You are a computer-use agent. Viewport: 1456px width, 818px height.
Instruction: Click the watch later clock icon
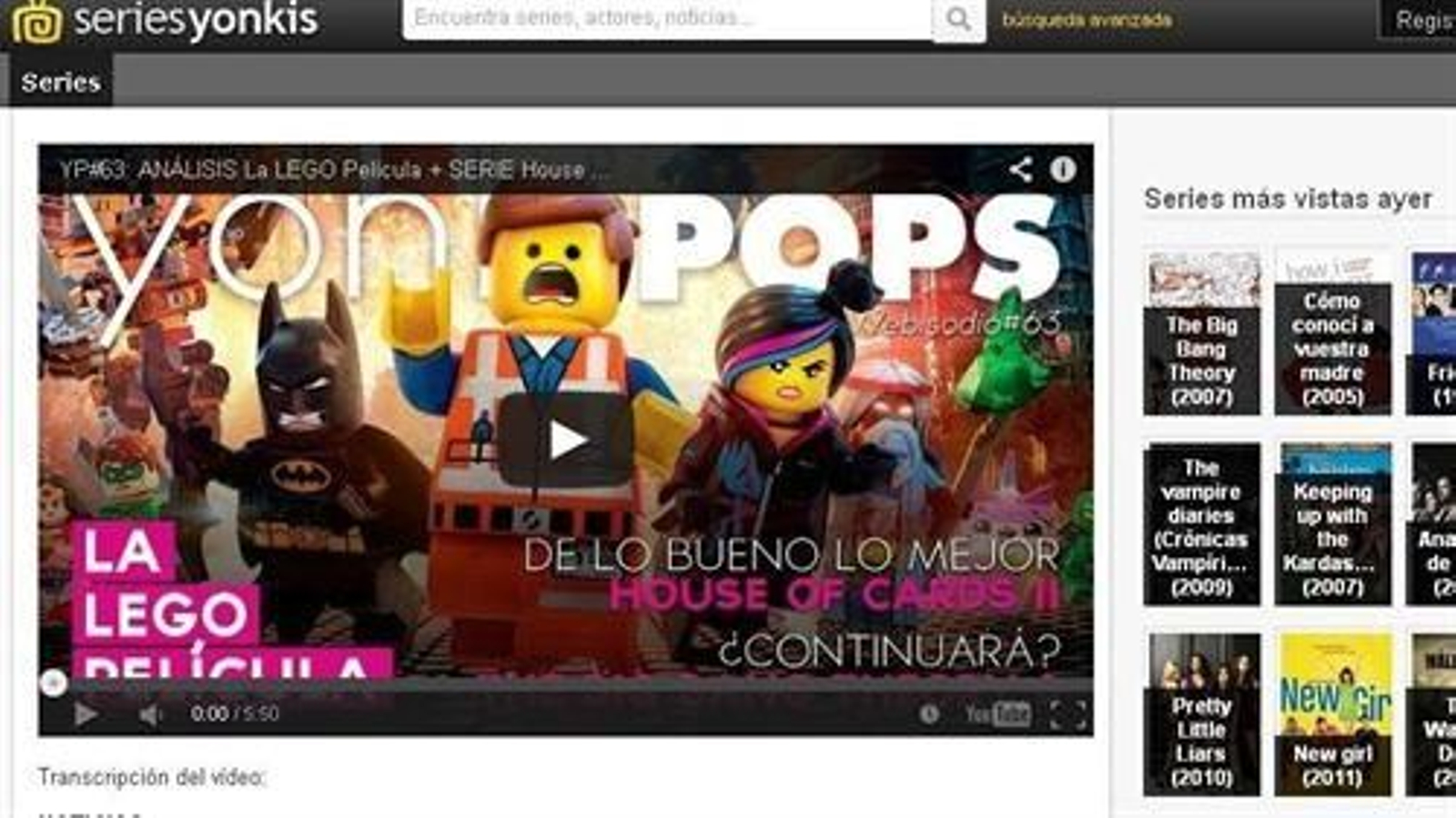point(929,714)
